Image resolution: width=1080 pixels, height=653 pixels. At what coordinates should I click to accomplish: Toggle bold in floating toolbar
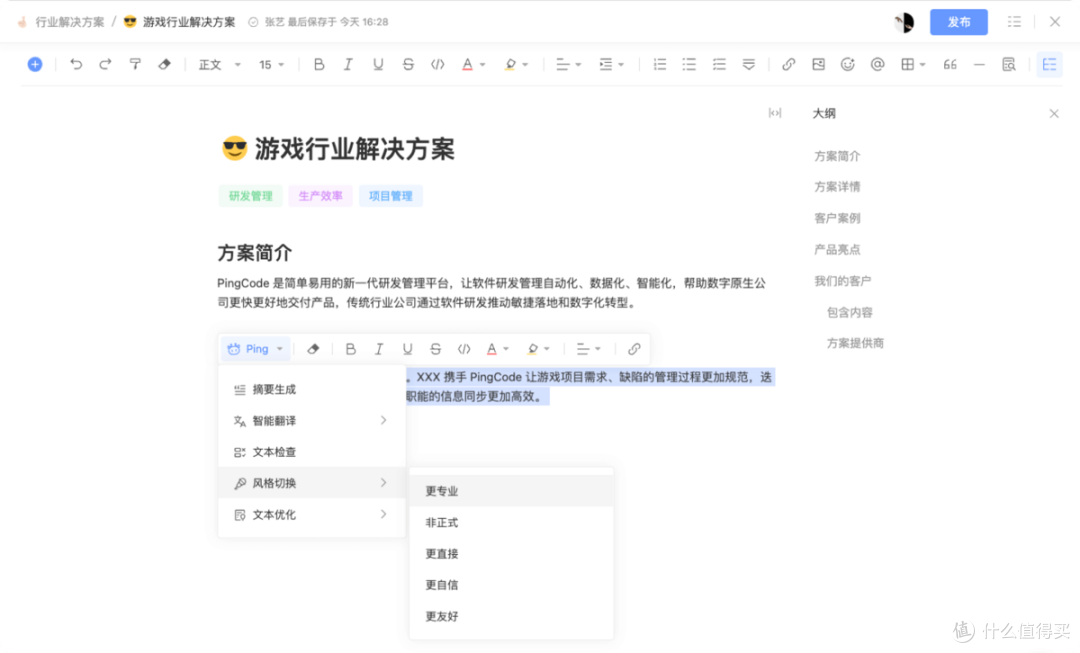351,349
